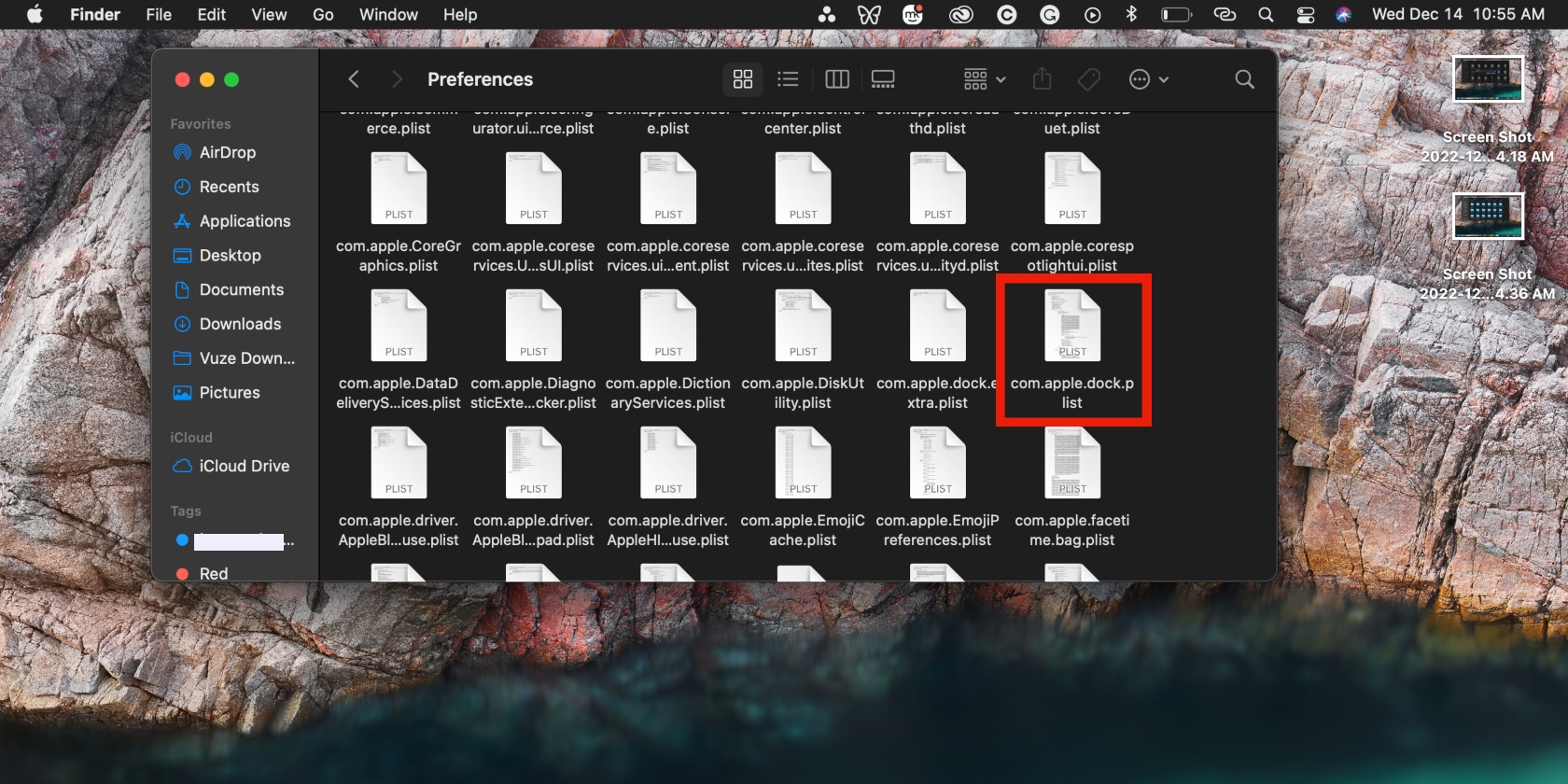
Task: Open AirDrop in the sidebar
Action: (x=228, y=152)
